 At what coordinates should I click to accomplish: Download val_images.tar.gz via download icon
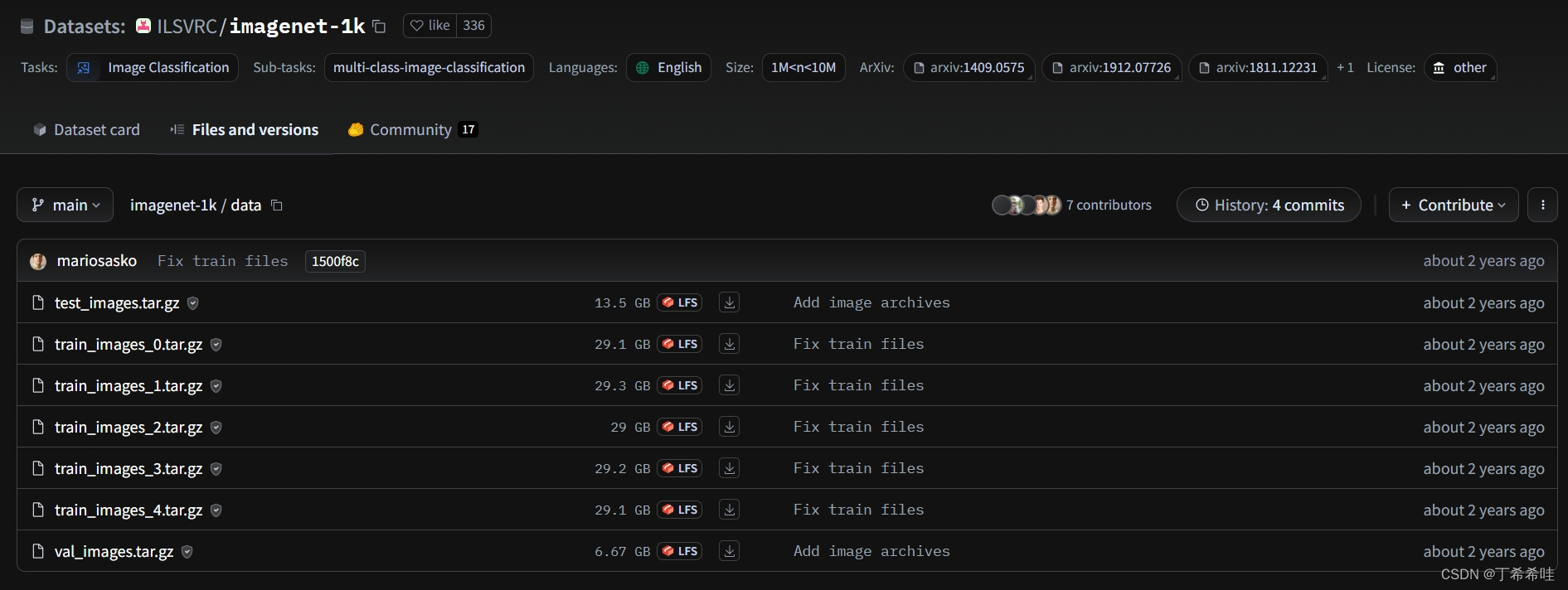[730, 551]
